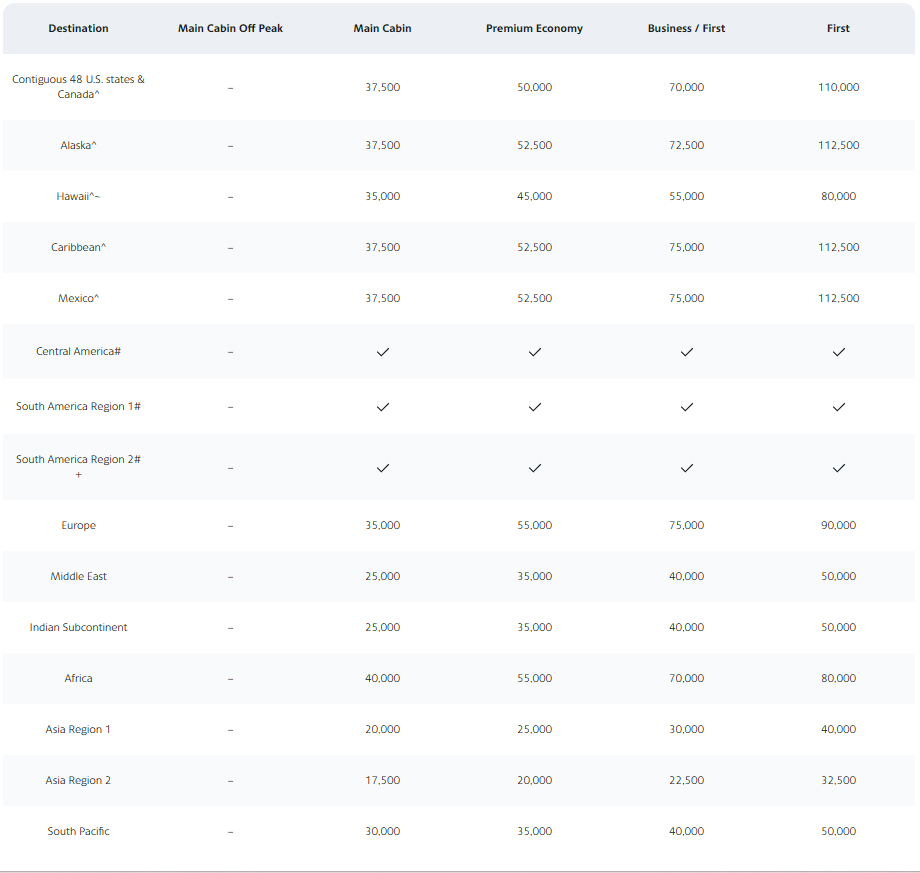
Task: Select the Europe destination cell
Action: [78, 525]
